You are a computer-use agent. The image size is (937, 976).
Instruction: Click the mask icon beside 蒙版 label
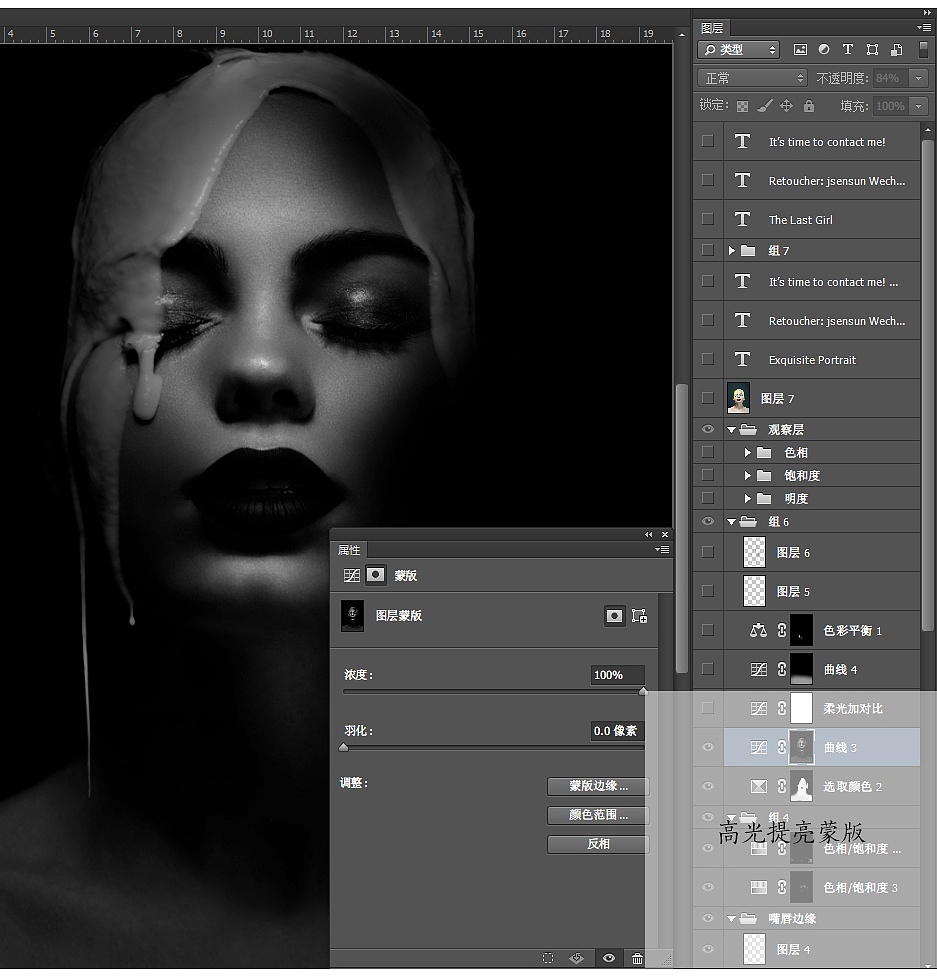pyautogui.click(x=375, y=575)
